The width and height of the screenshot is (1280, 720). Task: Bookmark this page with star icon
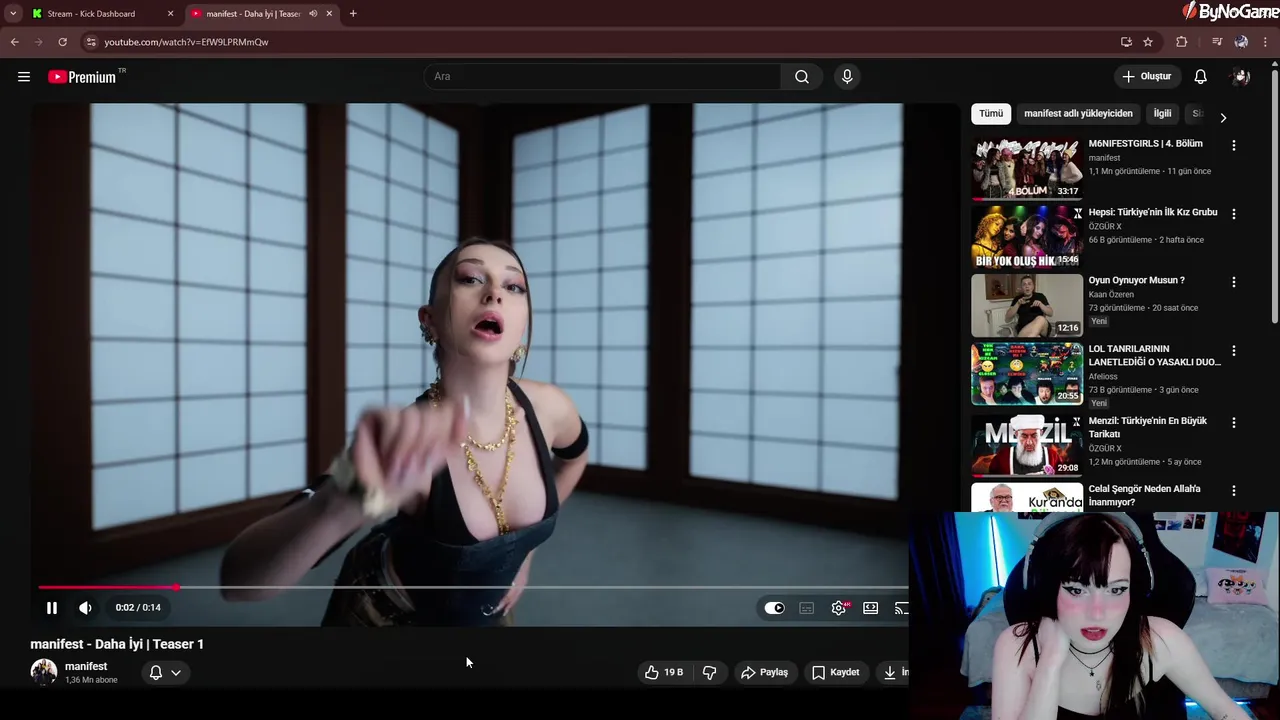click(x=1148, y=42)
